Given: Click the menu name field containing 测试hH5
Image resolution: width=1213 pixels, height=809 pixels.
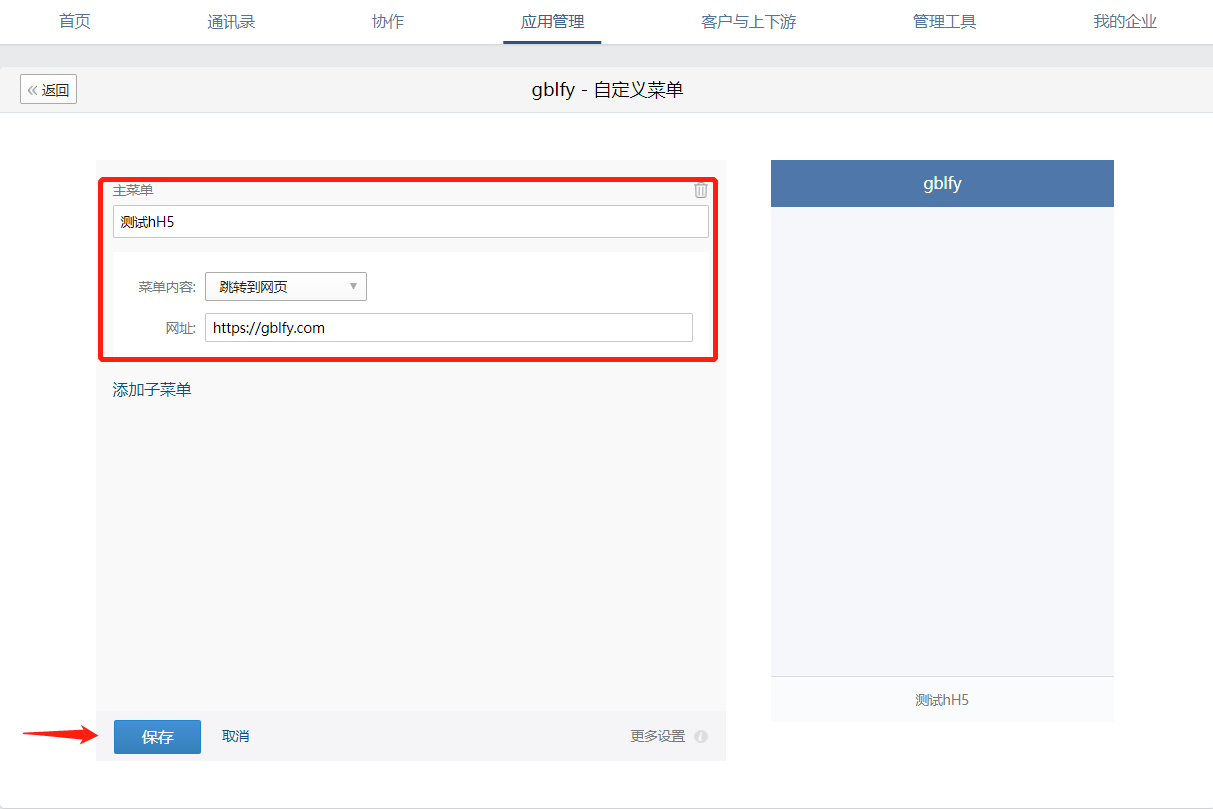Looking at the screenshot, I should click(410, 221).
